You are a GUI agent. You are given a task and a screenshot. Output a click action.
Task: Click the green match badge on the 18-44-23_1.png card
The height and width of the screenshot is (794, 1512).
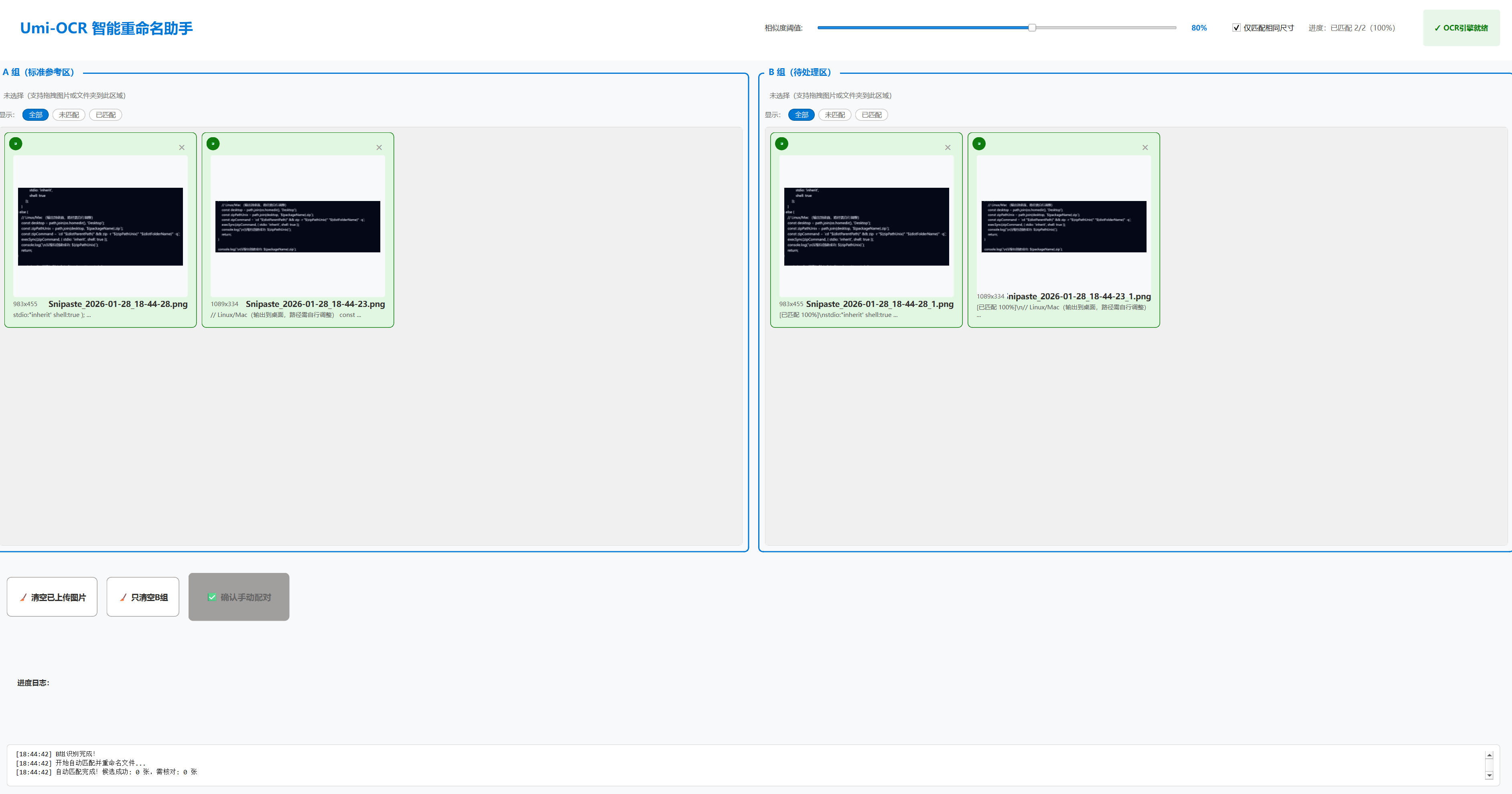pos(979,144)
